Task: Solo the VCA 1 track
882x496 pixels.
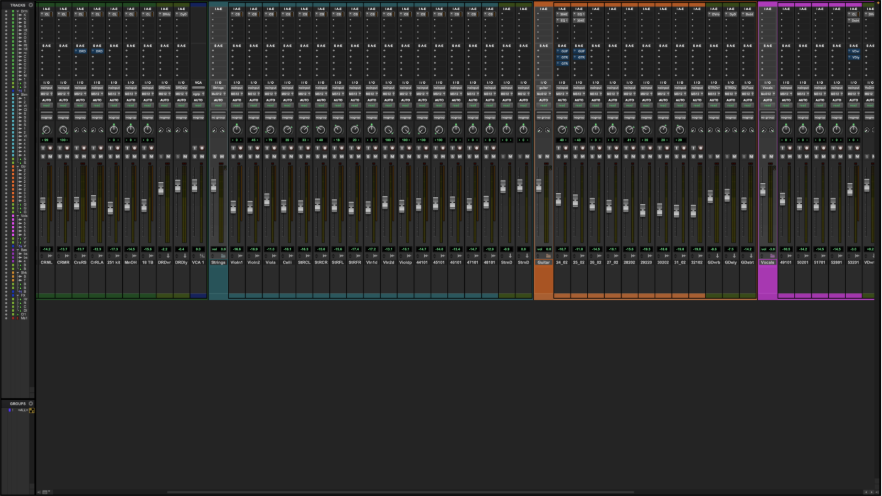Action: [195, 156]
